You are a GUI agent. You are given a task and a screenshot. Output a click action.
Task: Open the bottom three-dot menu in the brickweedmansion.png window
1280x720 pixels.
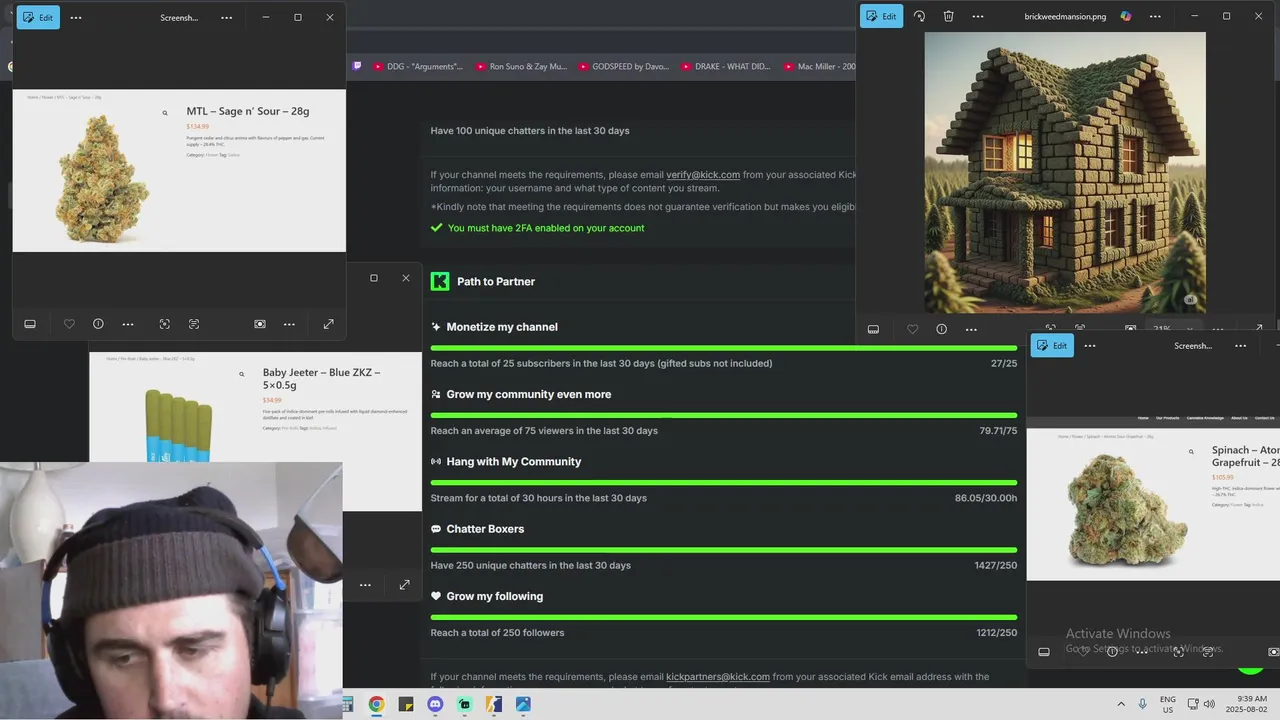(971, 329)
